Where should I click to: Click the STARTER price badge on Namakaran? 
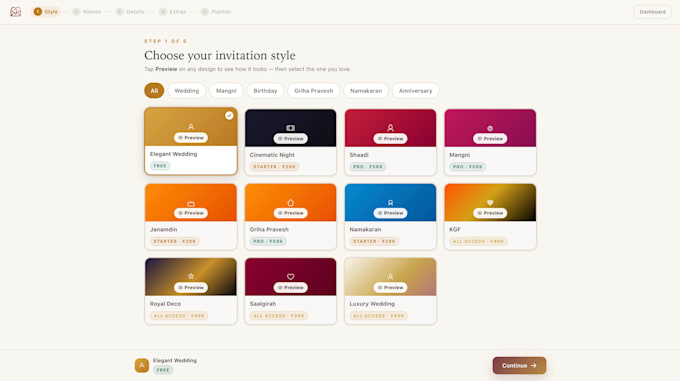coord(374,241)
